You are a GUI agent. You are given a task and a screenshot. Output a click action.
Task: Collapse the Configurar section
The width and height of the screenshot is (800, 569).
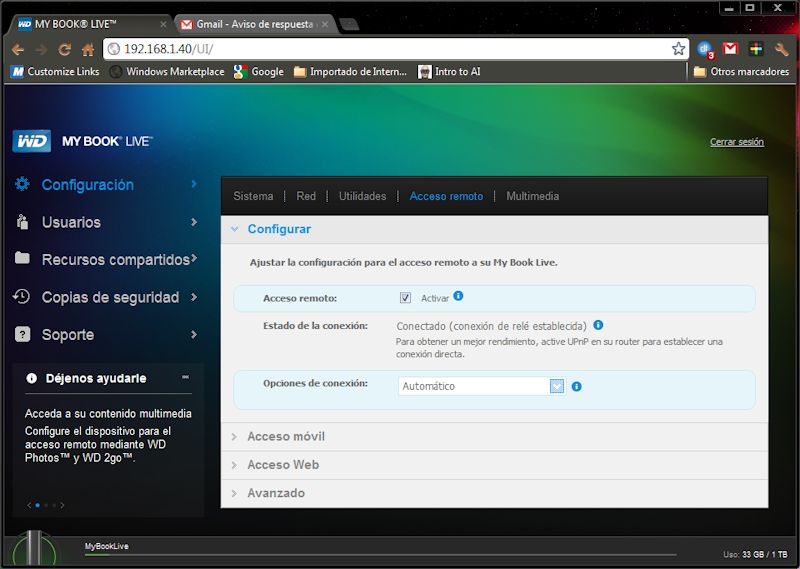pyautogui.click(x=235, y=229)
